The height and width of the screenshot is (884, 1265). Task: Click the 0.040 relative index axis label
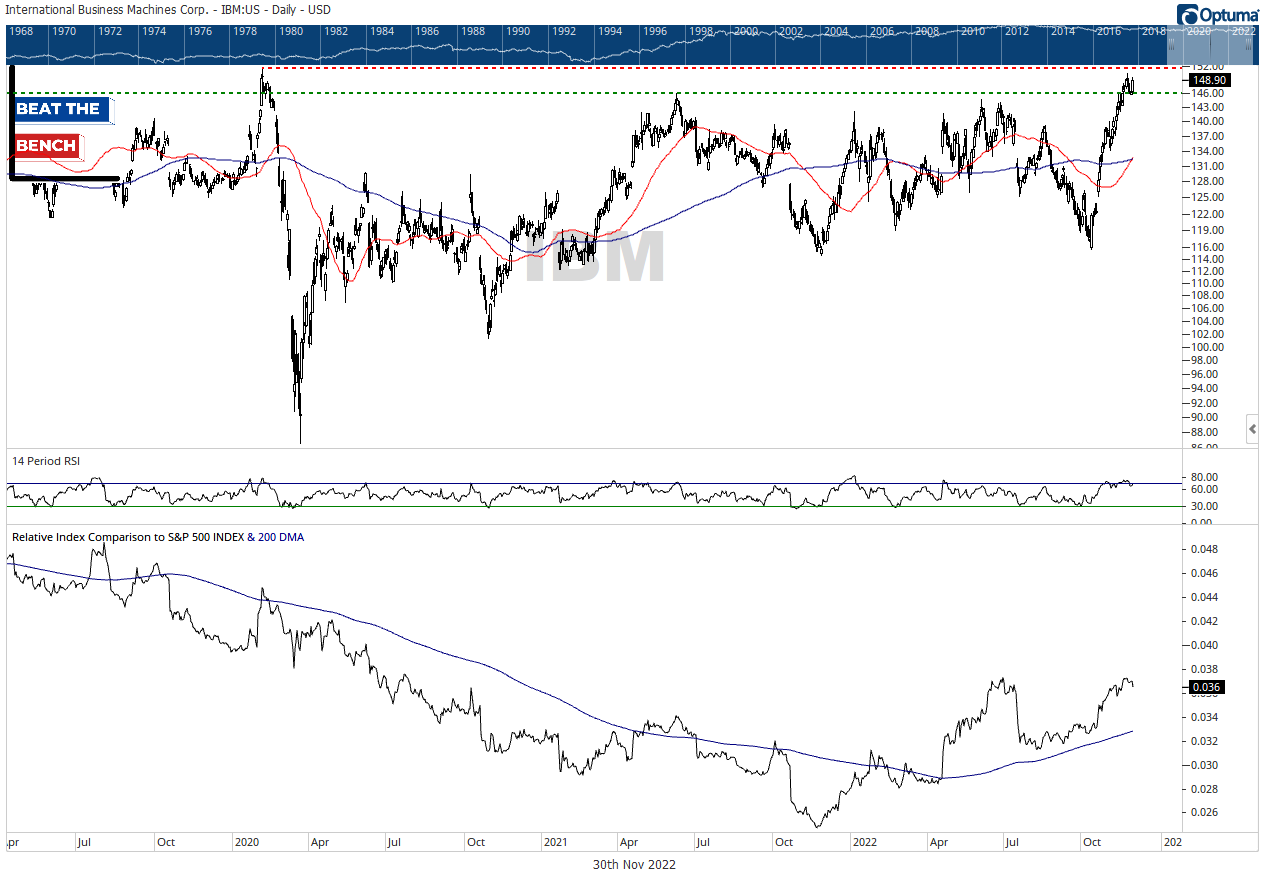point(1206,645)
